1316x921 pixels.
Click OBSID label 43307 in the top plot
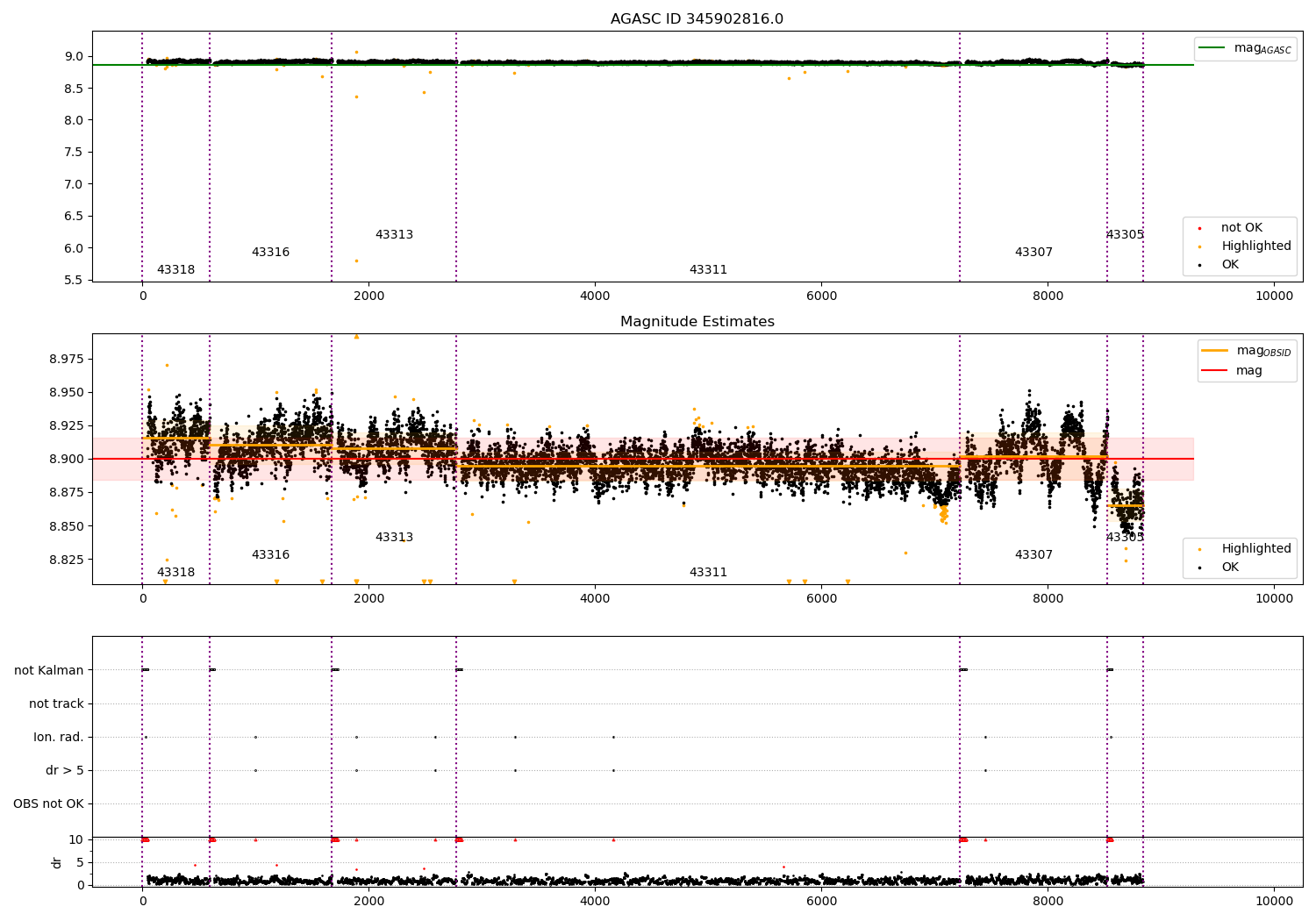[x=1033, y=253]
